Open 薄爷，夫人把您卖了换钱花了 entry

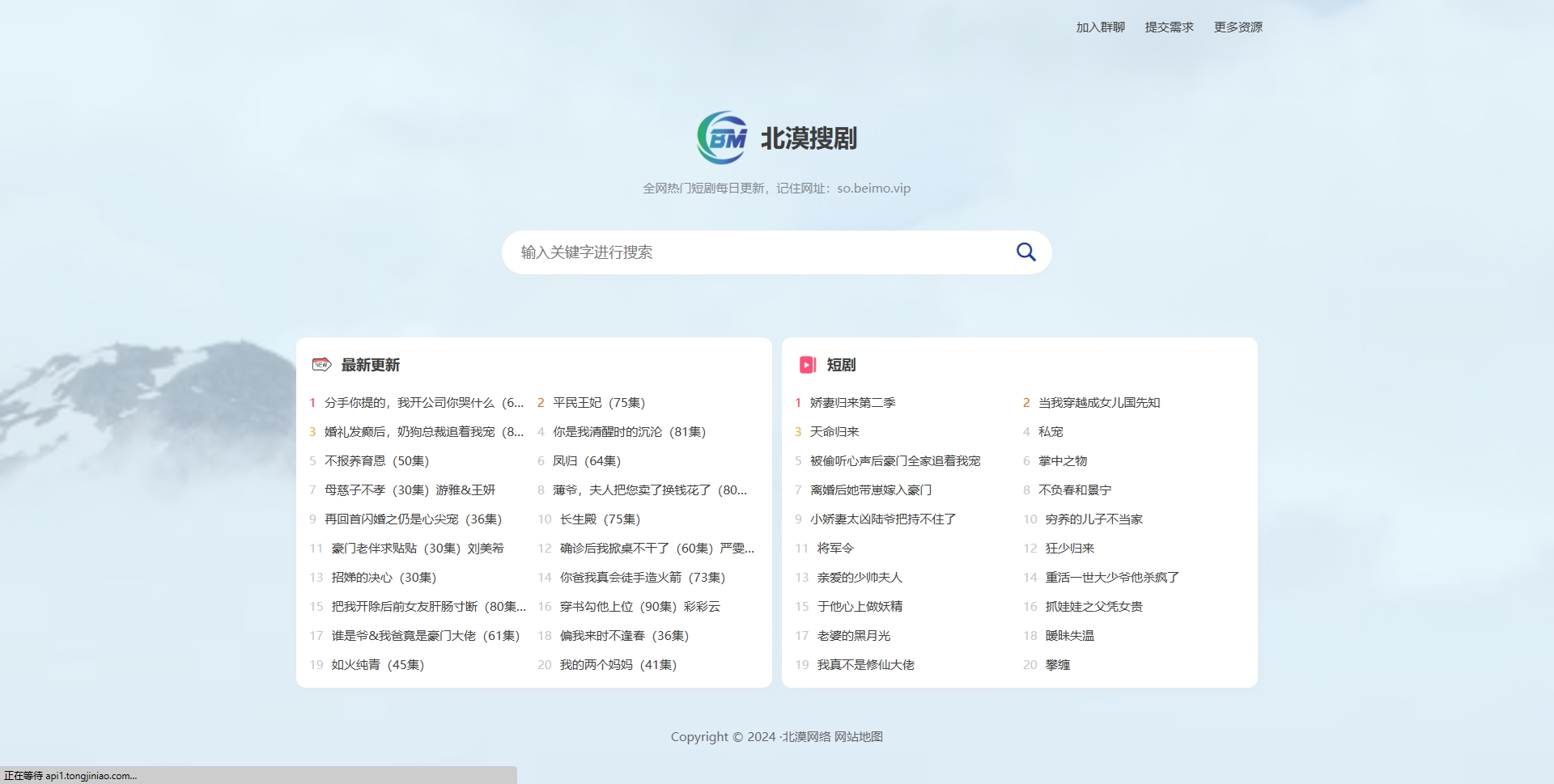pyautogui.click(x=650, y=489)
